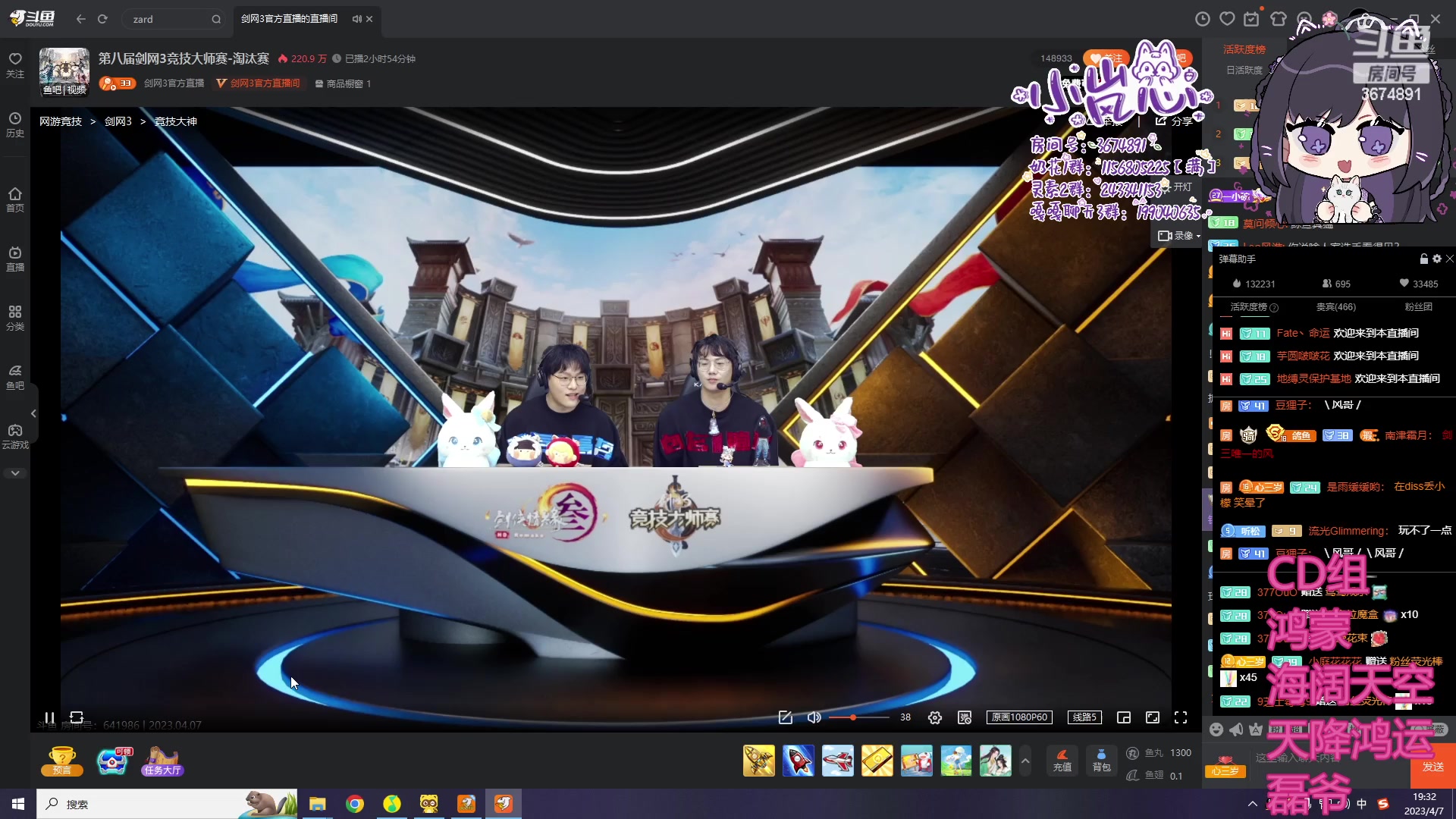Open the 直播 live section in sidebar
Screen dimensions: 1456x819
point(15,259)
